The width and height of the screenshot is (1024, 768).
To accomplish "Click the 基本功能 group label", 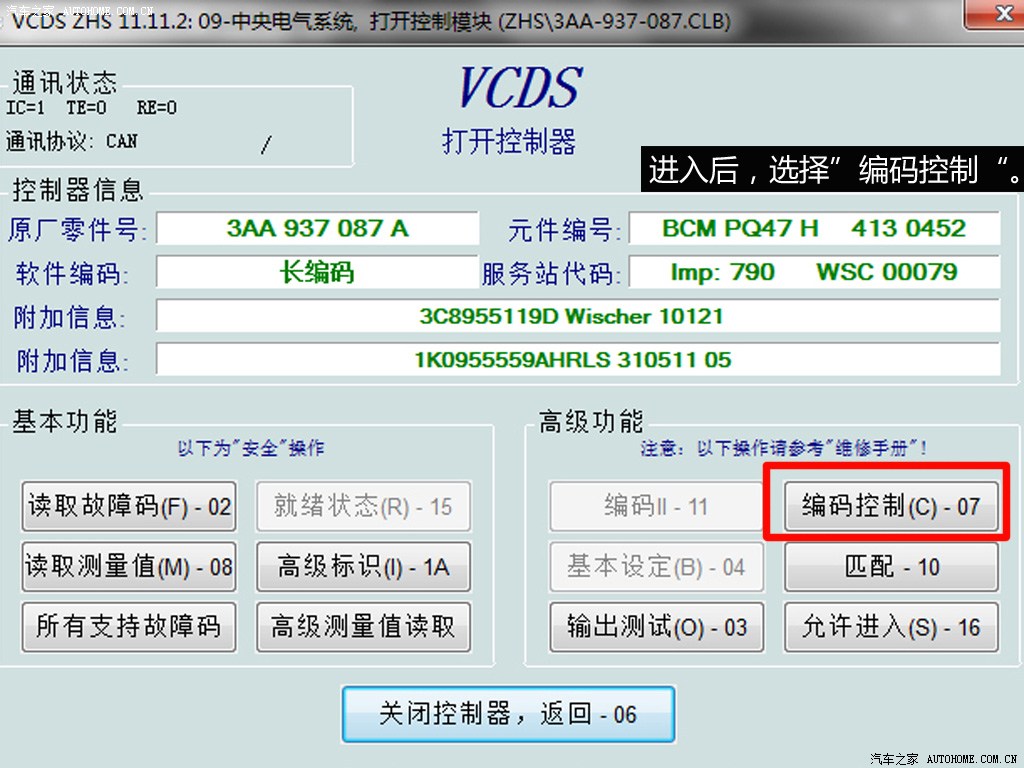I will [65, 421].
